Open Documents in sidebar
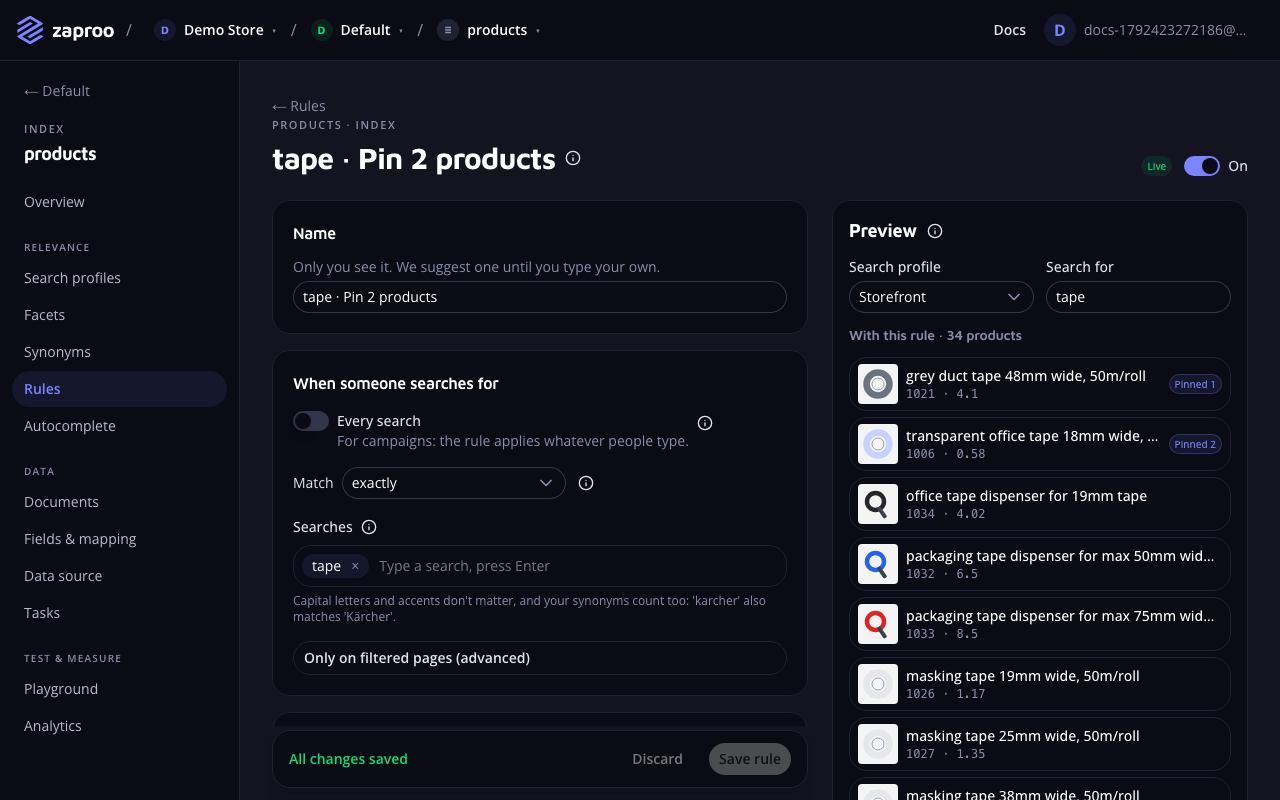This screenshot has width=1280, height=800. (x=120, y=502)
